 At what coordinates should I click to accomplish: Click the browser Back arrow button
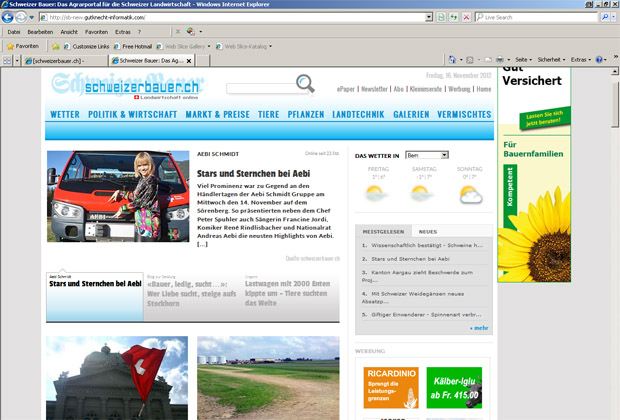coord(10,17)
